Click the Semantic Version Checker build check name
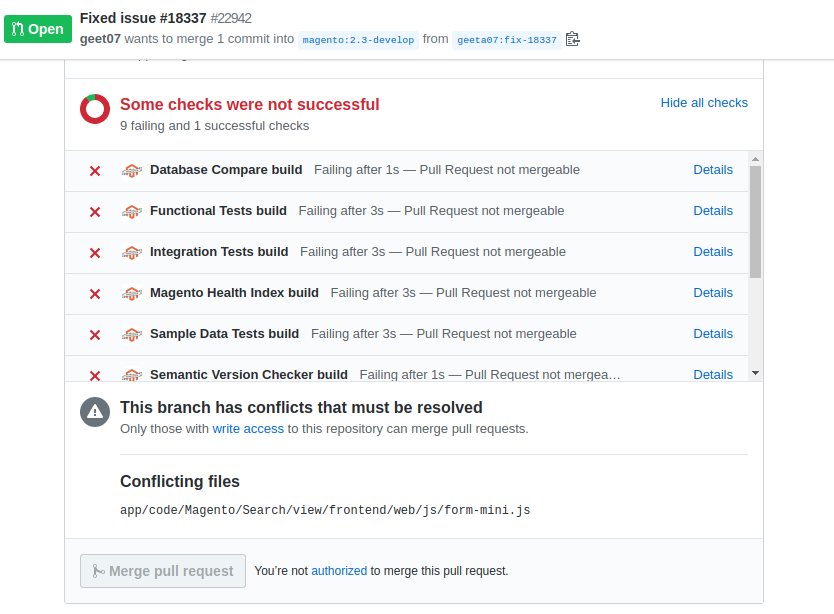Screen dimensions: 834x614 click(249, 375)
